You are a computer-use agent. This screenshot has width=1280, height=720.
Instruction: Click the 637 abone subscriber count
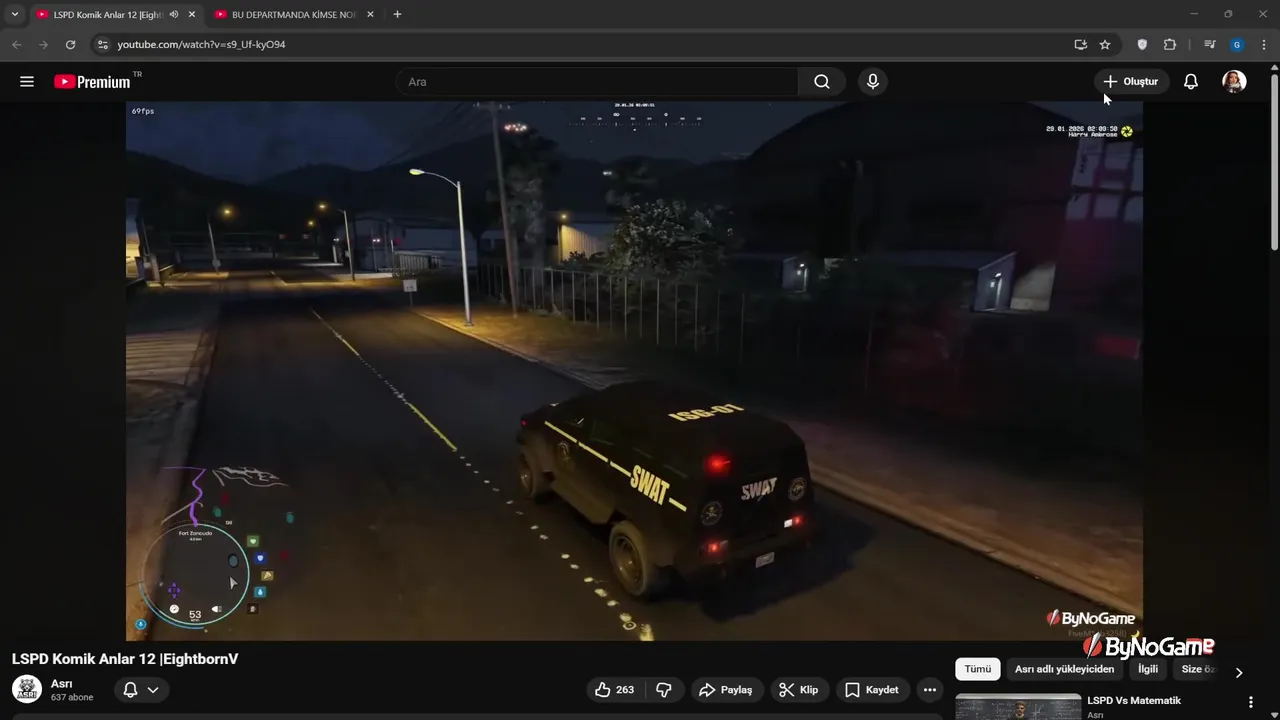pyautogui.click(x=72, y=697)
